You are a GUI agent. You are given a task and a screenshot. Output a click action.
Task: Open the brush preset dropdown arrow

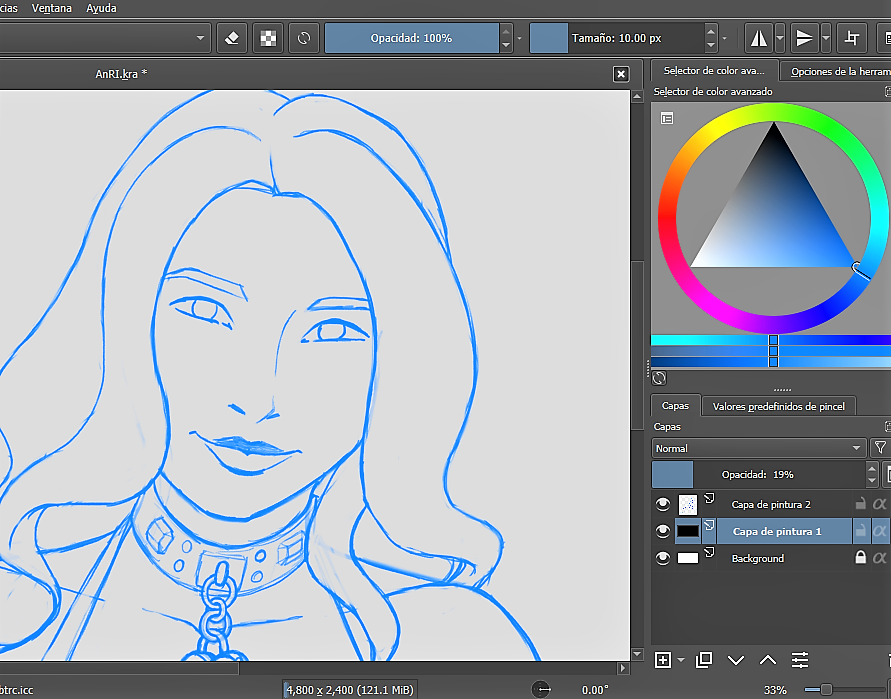click(200, 38)
